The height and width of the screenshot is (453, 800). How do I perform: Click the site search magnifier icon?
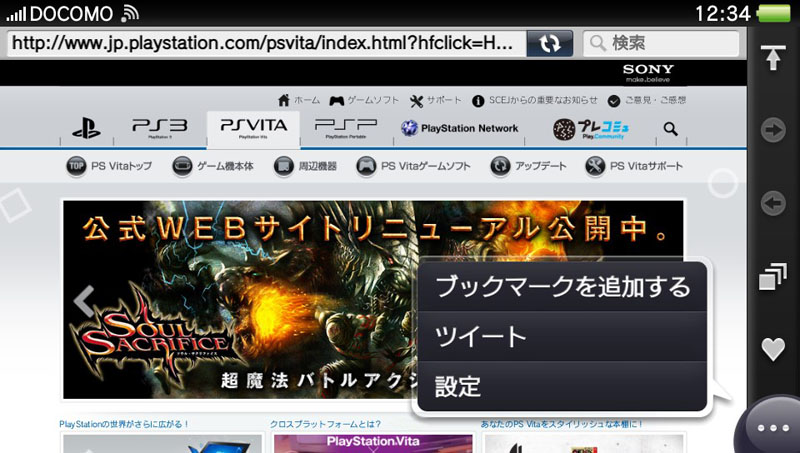click(670, 129)
